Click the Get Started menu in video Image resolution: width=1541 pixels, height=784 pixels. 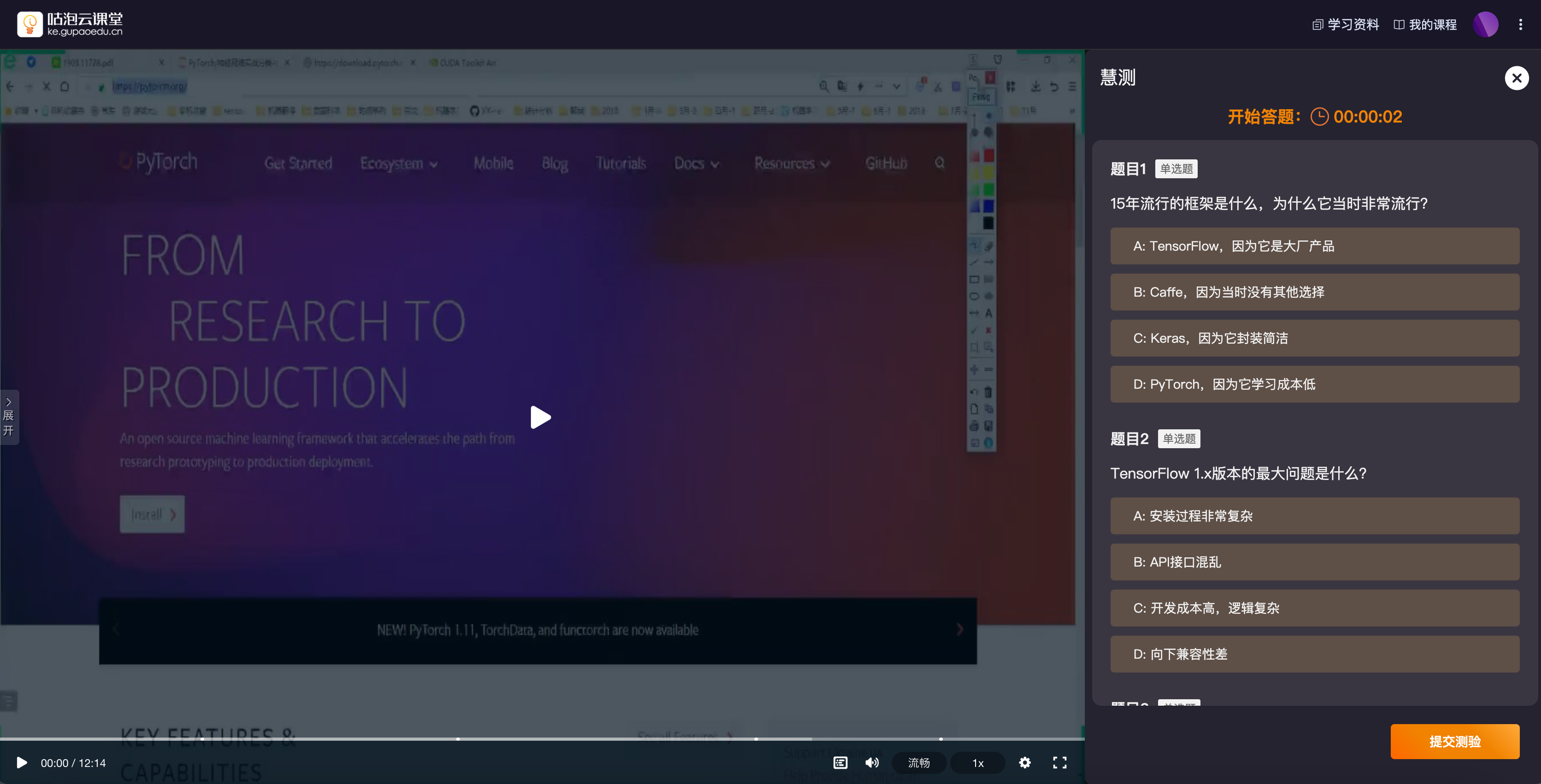tap(298, 163)
